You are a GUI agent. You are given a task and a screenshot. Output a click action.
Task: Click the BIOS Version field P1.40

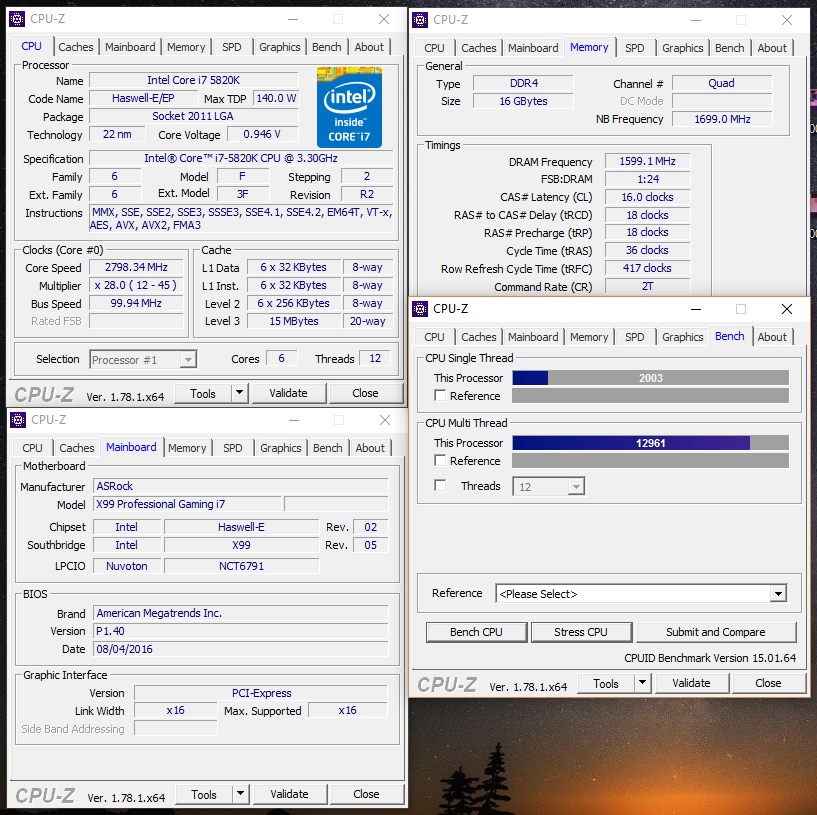pyautogui.click(x=241, y=631)
